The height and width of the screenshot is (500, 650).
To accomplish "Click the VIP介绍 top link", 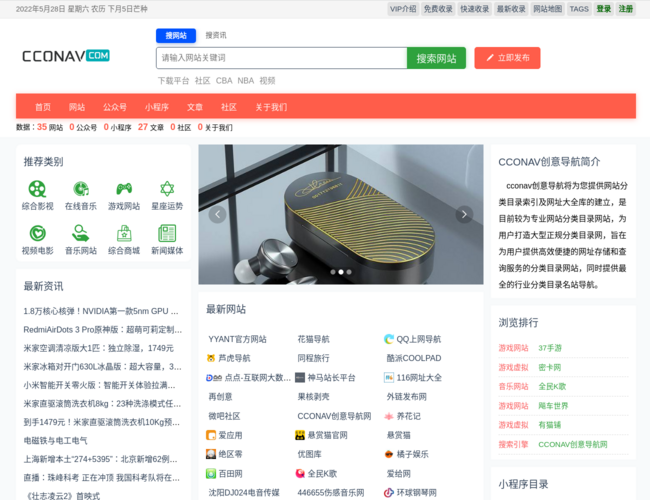I will (403, 9).
